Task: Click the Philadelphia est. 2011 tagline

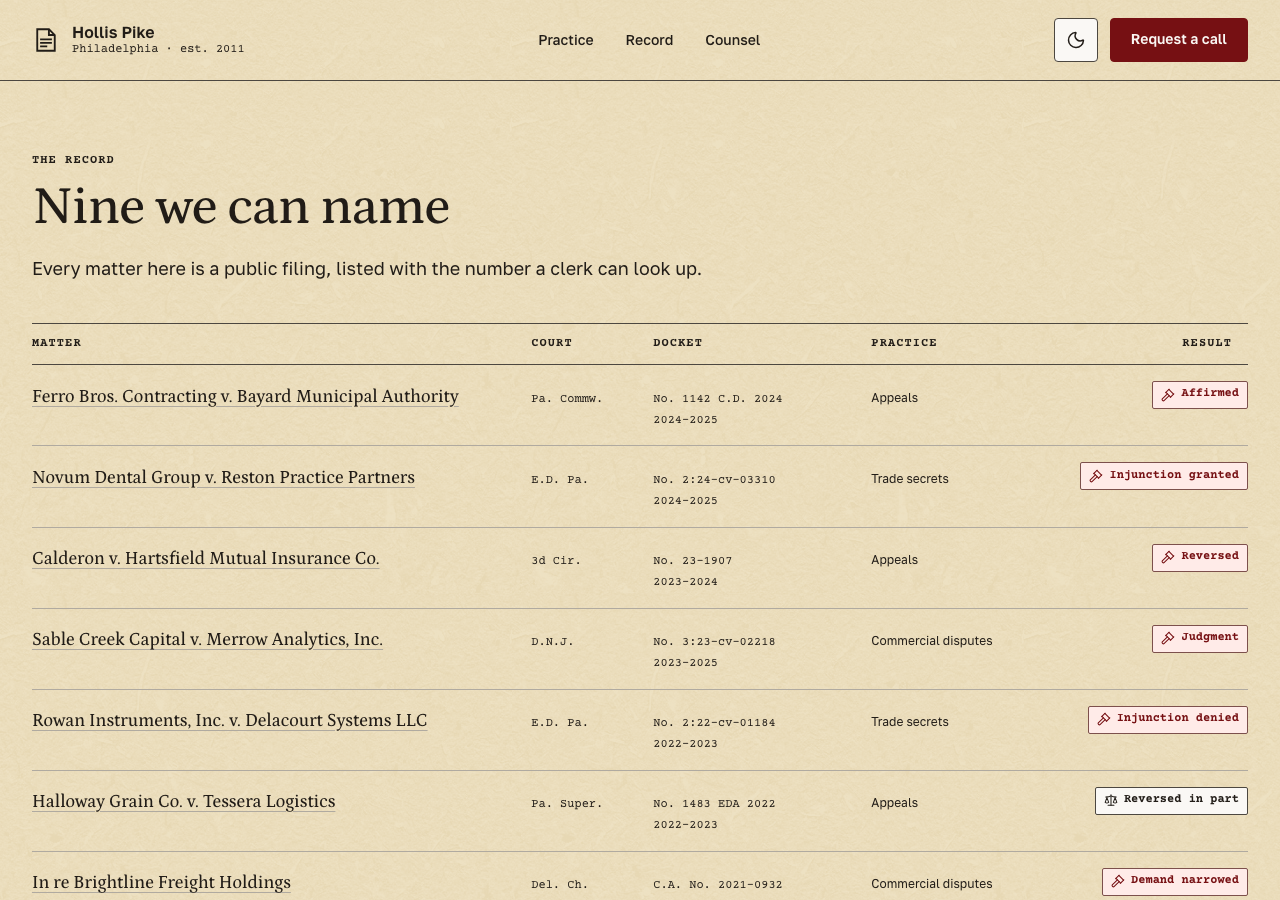Action: (158, 49)
